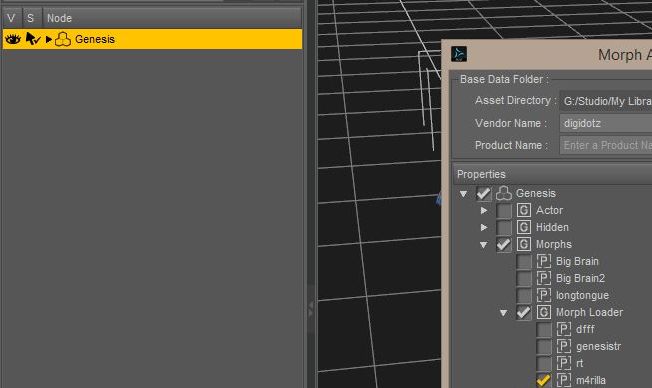Image resolution: width=652 pixels, height=388 pixels.
Task: Uncheck the Morphs group checkbox
Action: [504, 245]
